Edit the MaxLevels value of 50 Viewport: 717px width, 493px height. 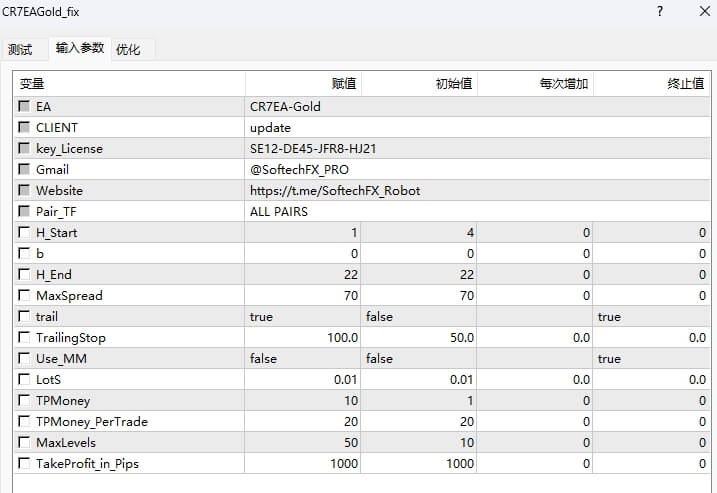click(x=302, y=443)
